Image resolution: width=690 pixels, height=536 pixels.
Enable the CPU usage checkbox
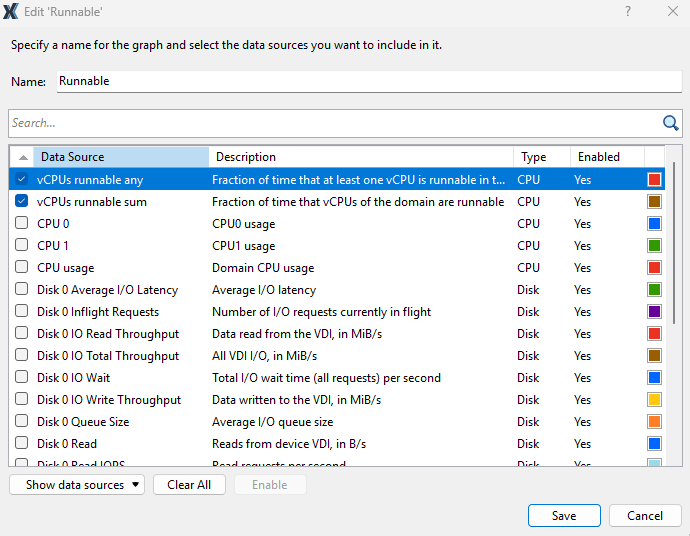click(x=22, y=268)
